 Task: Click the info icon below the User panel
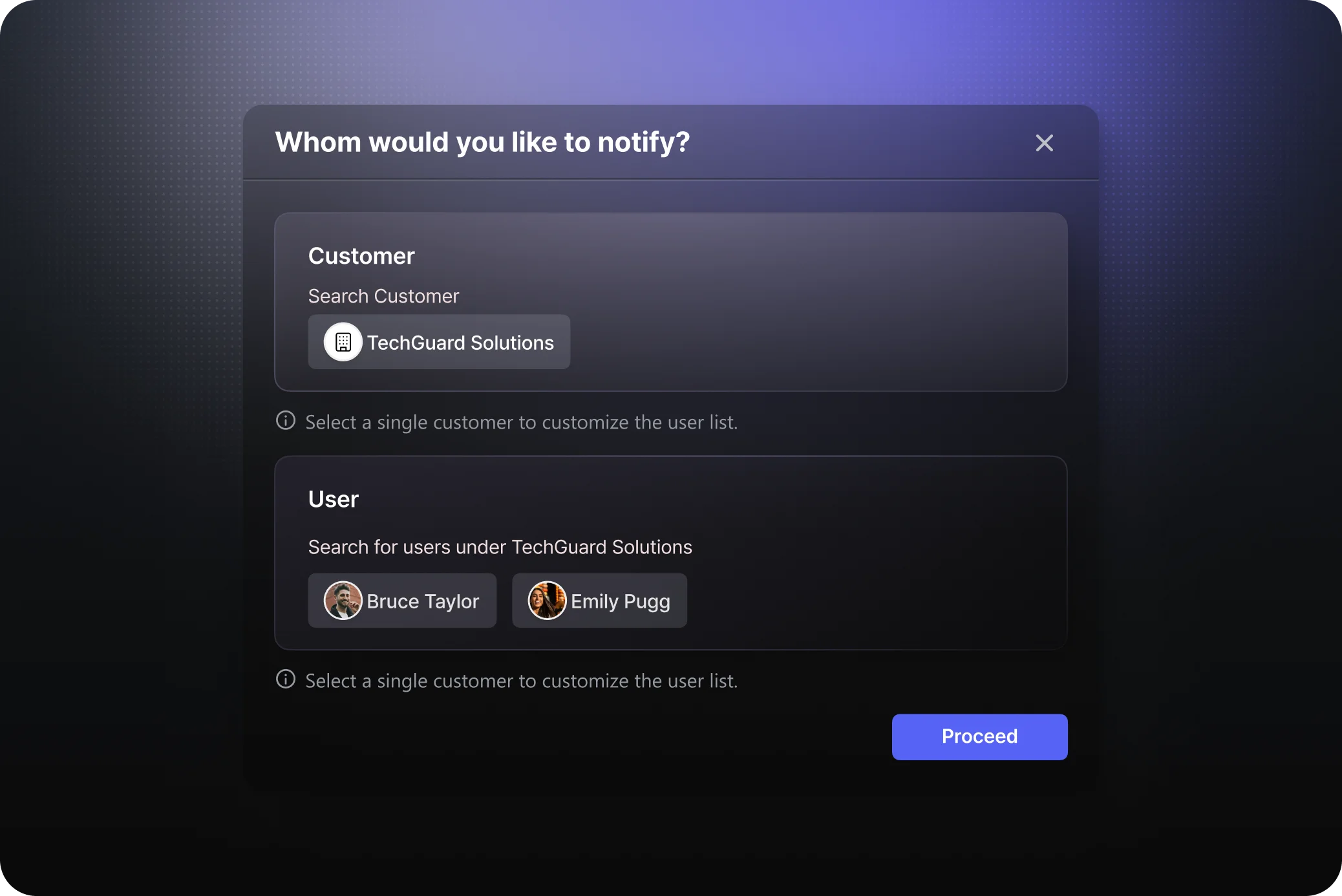286,679
